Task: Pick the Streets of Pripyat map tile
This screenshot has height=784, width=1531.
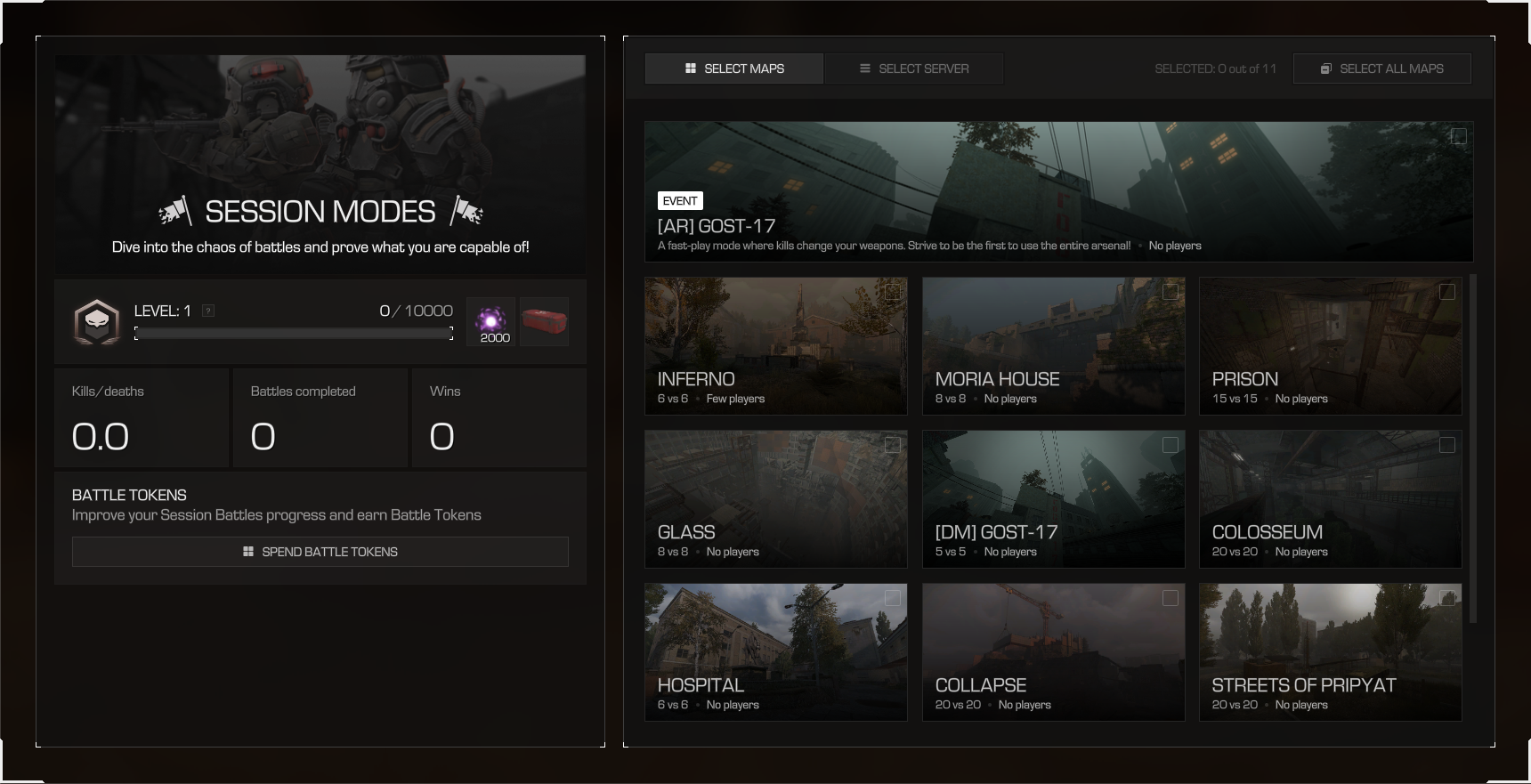Action: [1330, 651]
